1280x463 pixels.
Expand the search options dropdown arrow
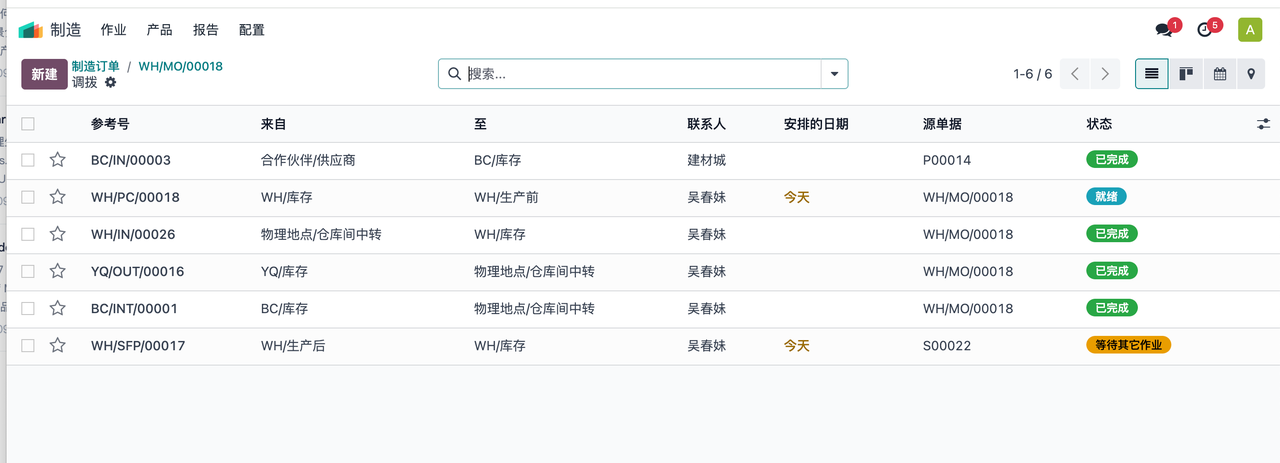[834, 74]
